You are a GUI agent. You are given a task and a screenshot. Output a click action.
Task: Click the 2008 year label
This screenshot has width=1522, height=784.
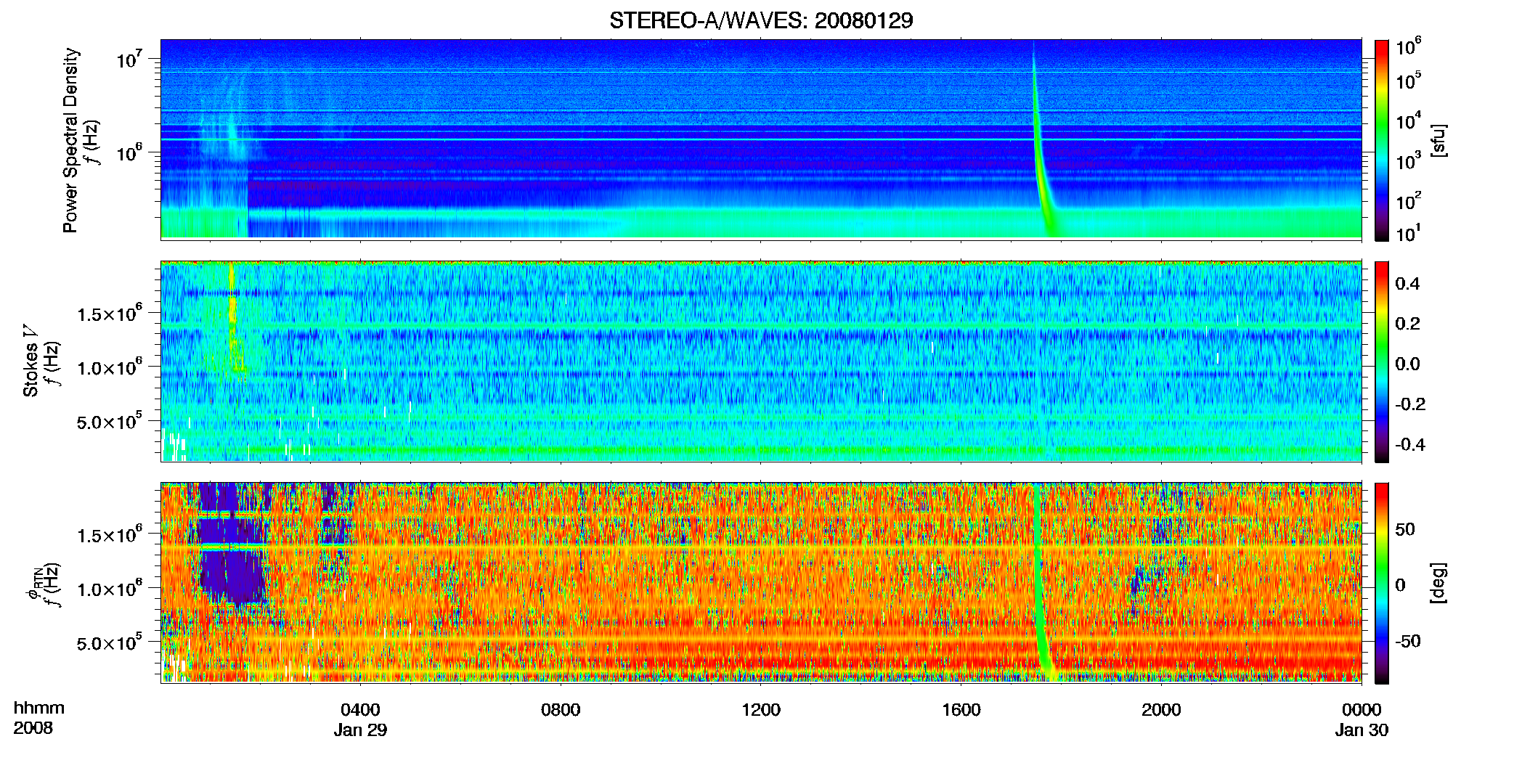33,727
